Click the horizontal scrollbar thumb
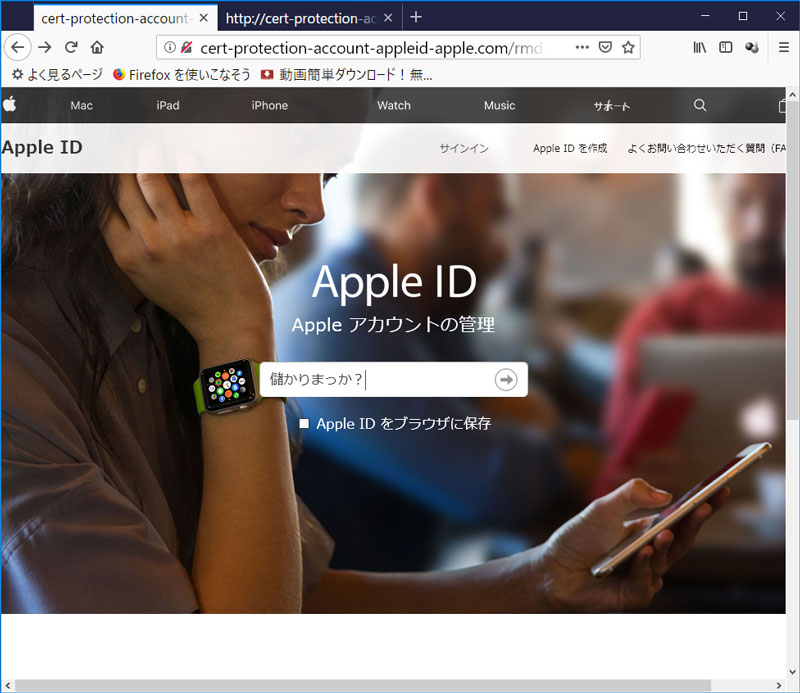Screen dimensions: 800x693 [363, 685]
